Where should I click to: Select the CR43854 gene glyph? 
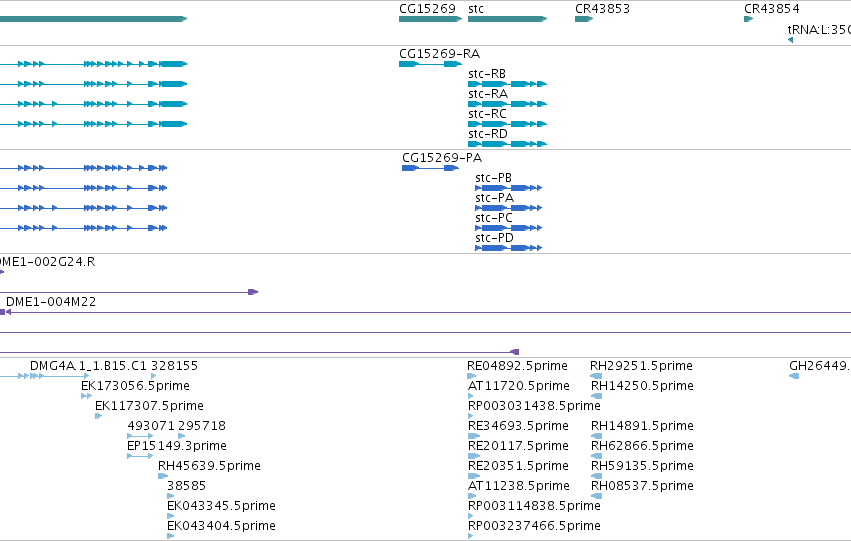[748, 19]
